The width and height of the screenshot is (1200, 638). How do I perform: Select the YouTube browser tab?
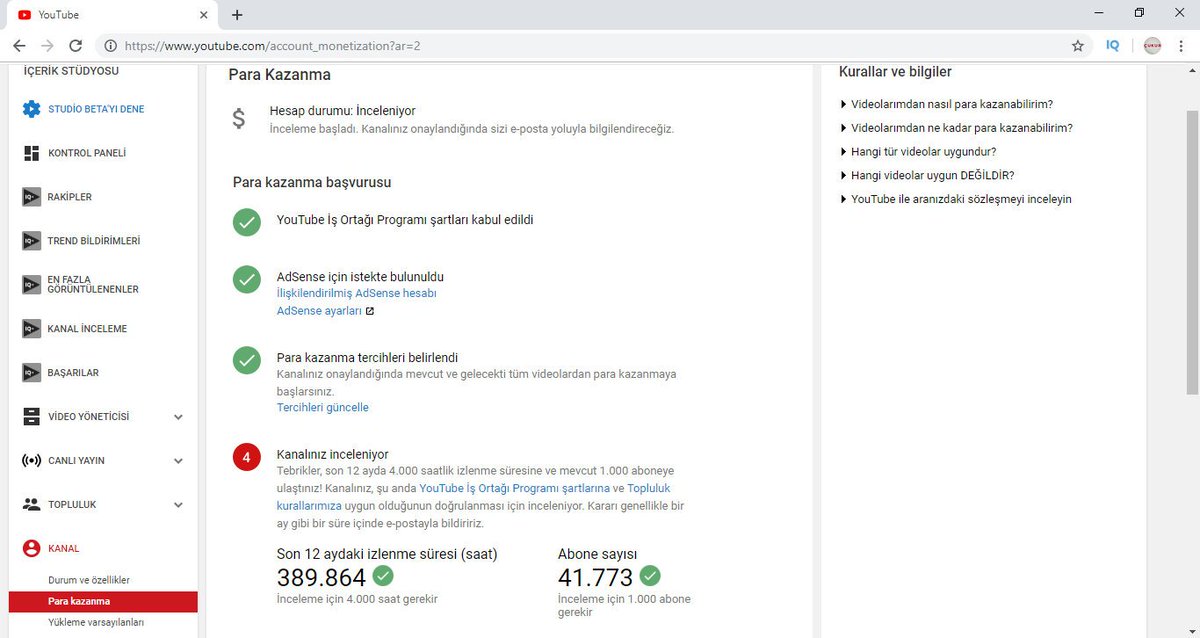coord(113,15)
